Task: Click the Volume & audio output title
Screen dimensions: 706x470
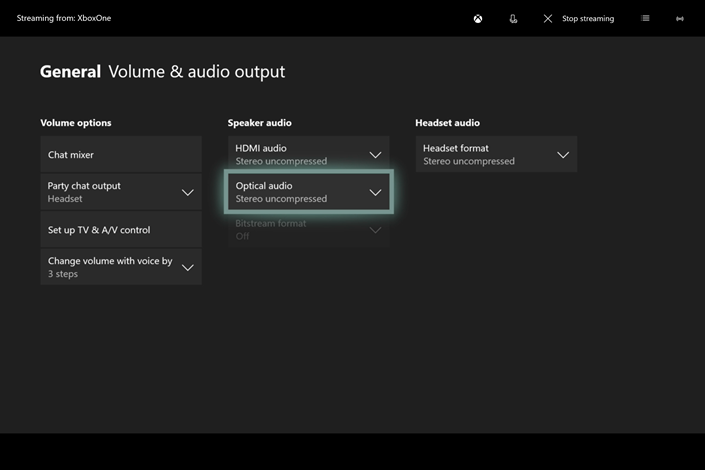Action: (x=196, y=72)
